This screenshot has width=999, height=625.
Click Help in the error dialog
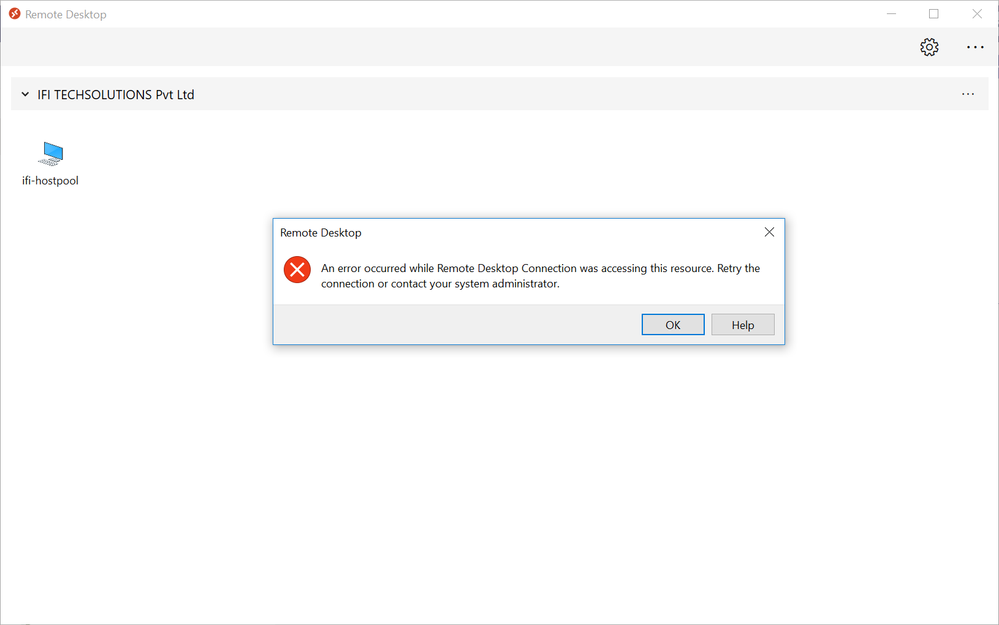coord(743,324)
